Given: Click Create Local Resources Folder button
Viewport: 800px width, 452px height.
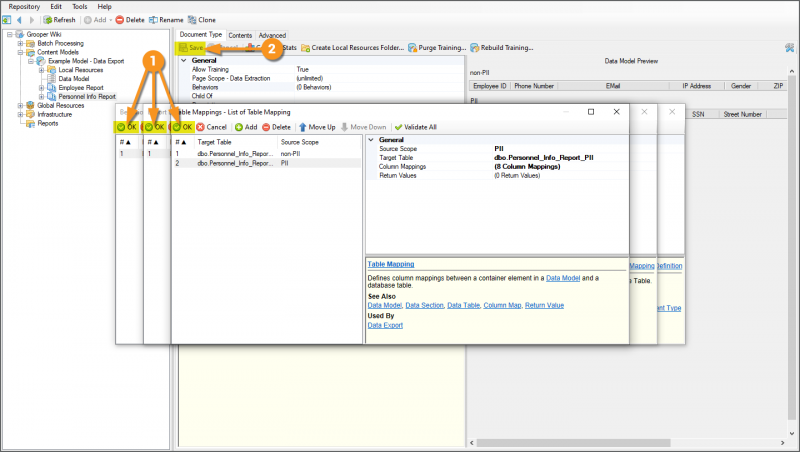Looking at the screenshot, I should [353, 48].
